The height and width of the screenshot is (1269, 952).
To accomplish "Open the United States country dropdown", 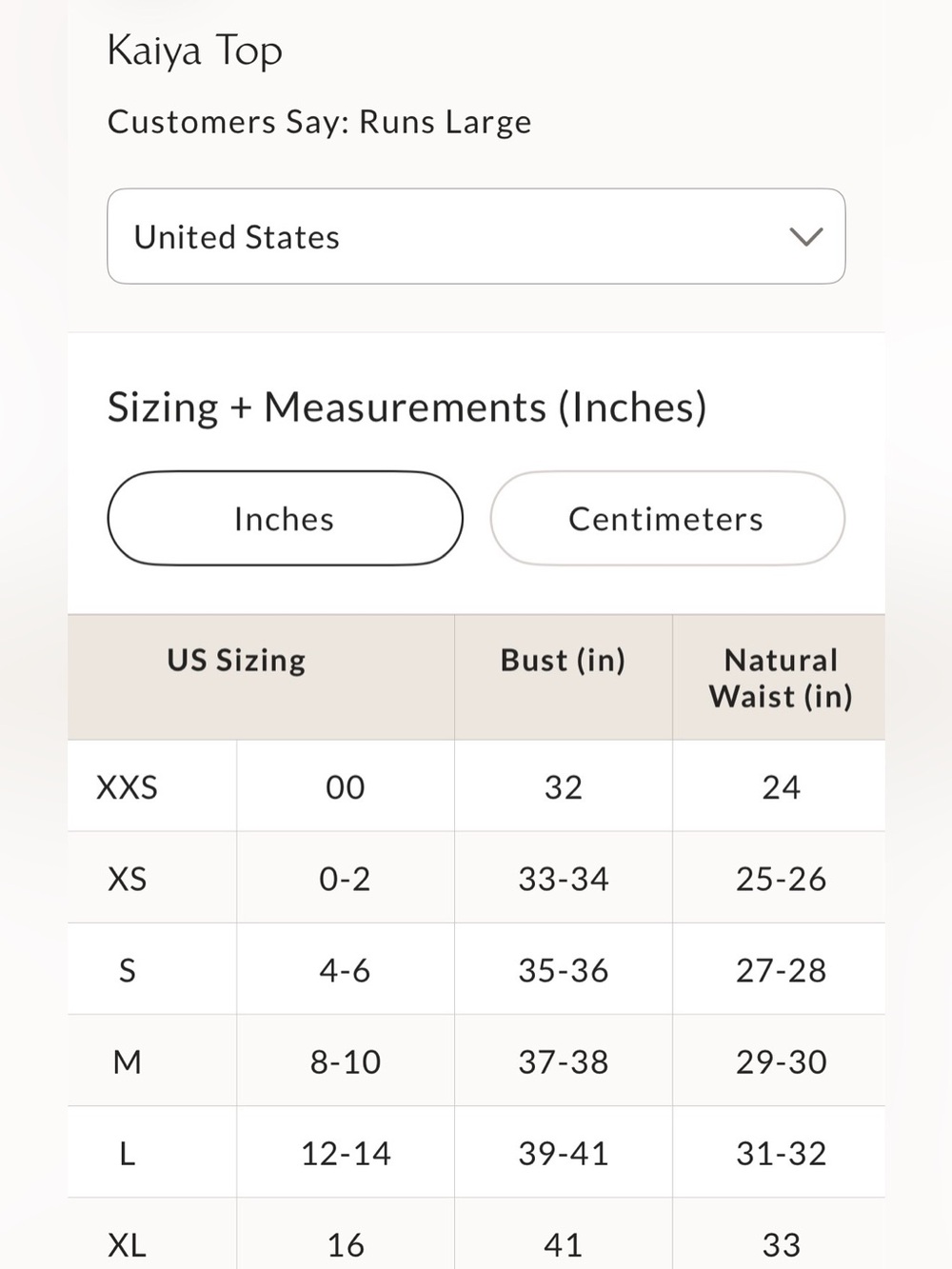I will (476, 236).
